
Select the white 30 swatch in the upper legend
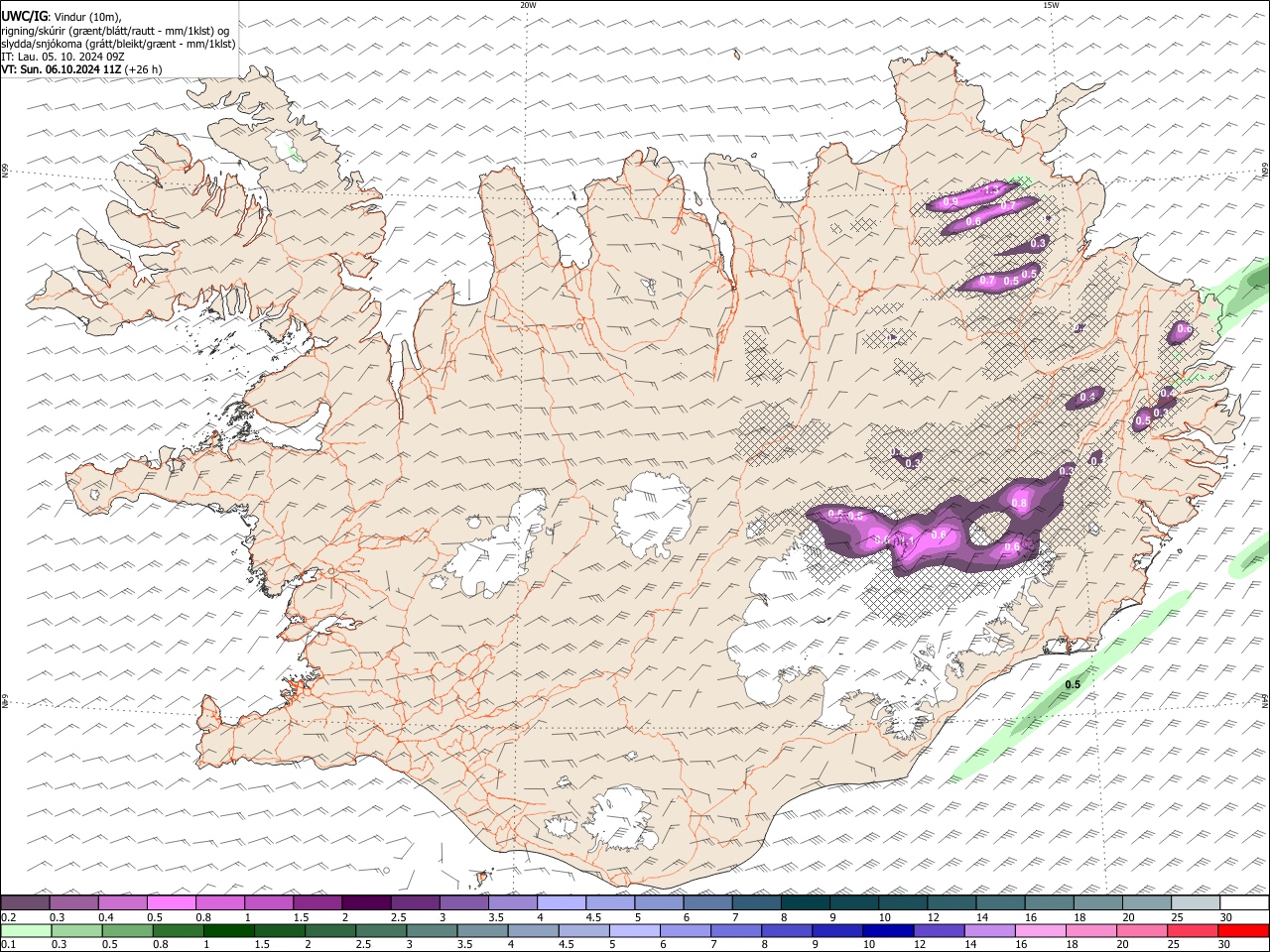pos(1244,903)
